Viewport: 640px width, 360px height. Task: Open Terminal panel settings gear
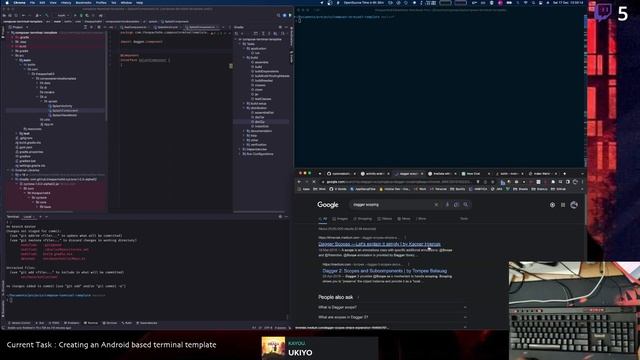point(280,217)
